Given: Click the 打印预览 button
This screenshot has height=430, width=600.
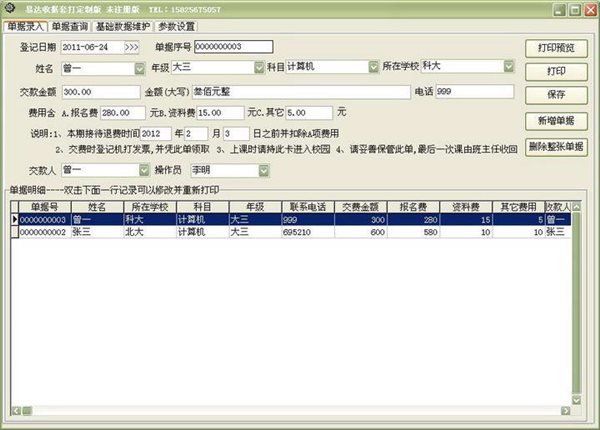Looking at the screenshot, I should coord(556,48).
